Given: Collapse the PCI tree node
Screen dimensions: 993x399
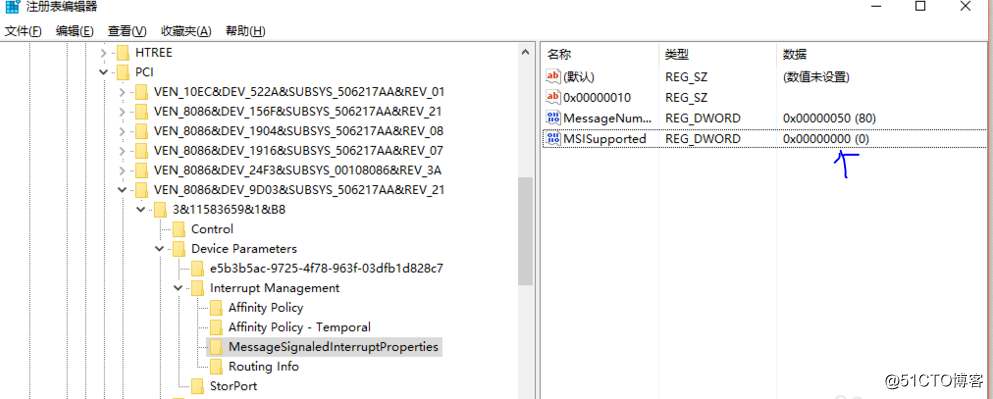Looking at the screenshot, I should pyautogui.click(x=103, y=72).
